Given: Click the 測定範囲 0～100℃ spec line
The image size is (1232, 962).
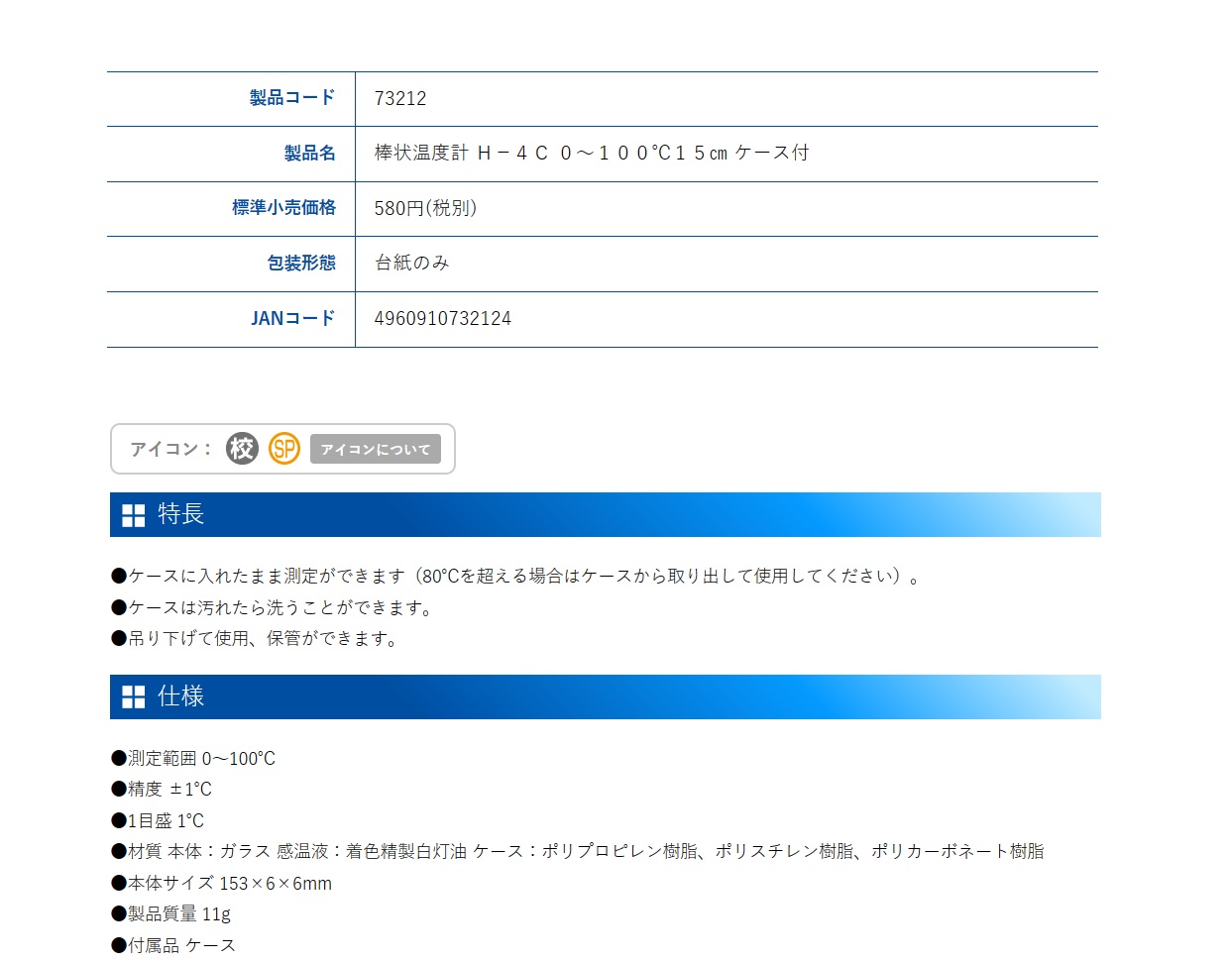Looking at the screenshot, I should pyautogui.click(x=193, y=759).
